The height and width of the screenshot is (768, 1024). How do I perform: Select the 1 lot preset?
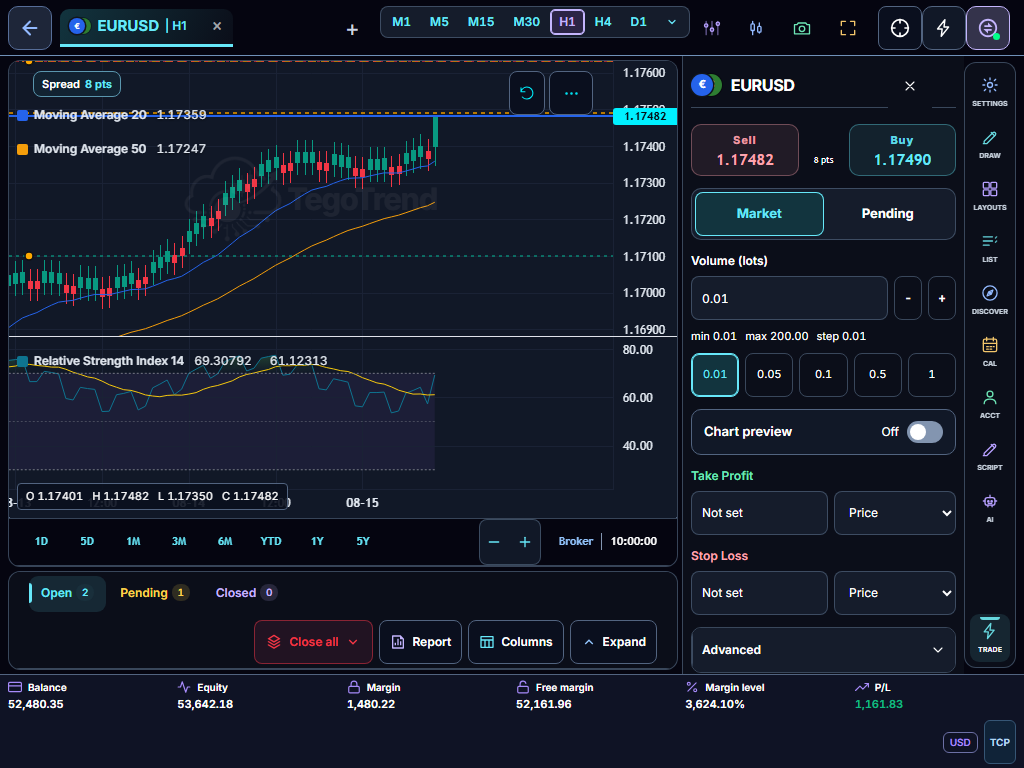(931, 375)
